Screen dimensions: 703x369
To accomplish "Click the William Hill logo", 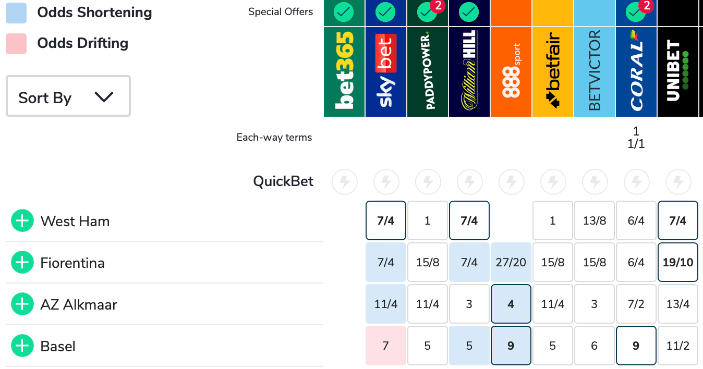I will (x=469, y=72).
